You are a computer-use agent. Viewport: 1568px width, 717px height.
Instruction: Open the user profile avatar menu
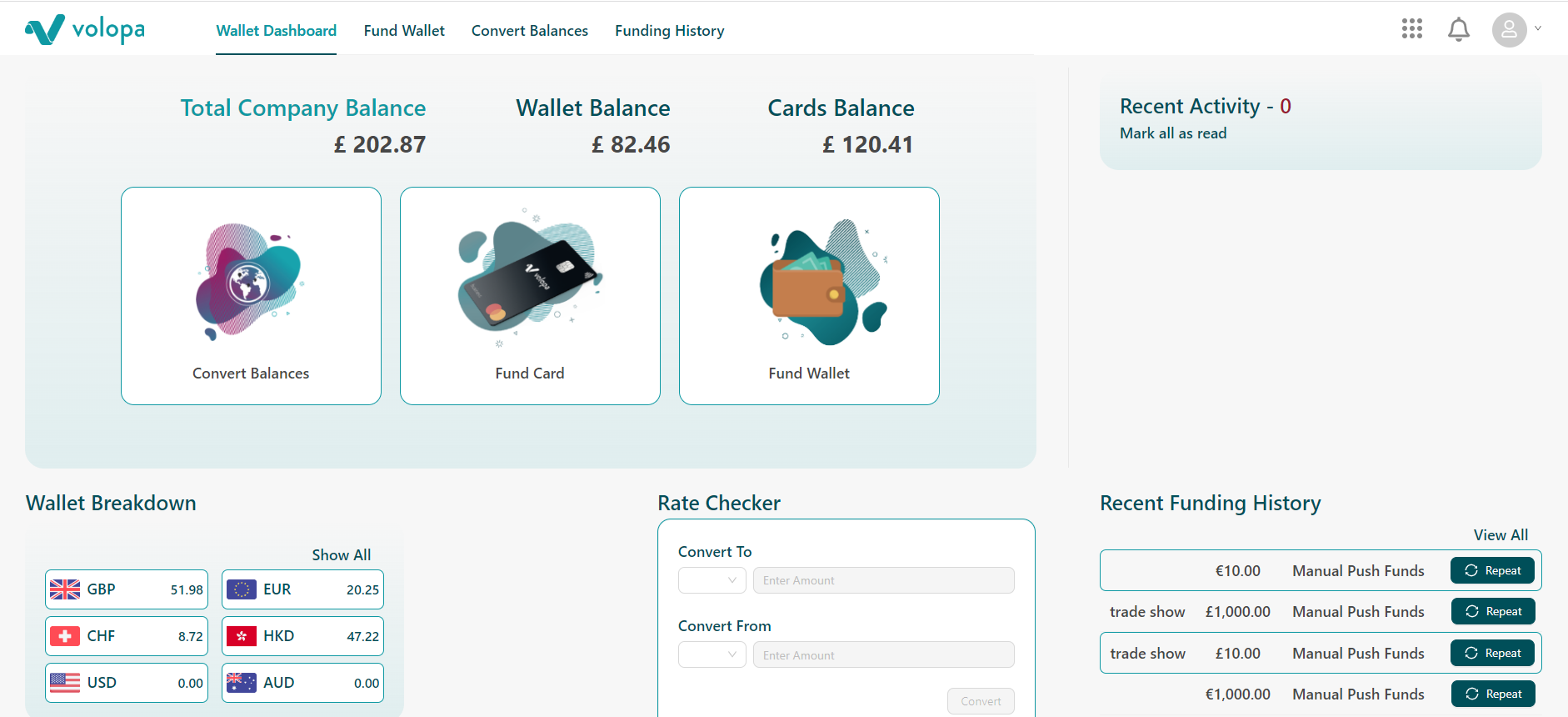click(1510, 30)
